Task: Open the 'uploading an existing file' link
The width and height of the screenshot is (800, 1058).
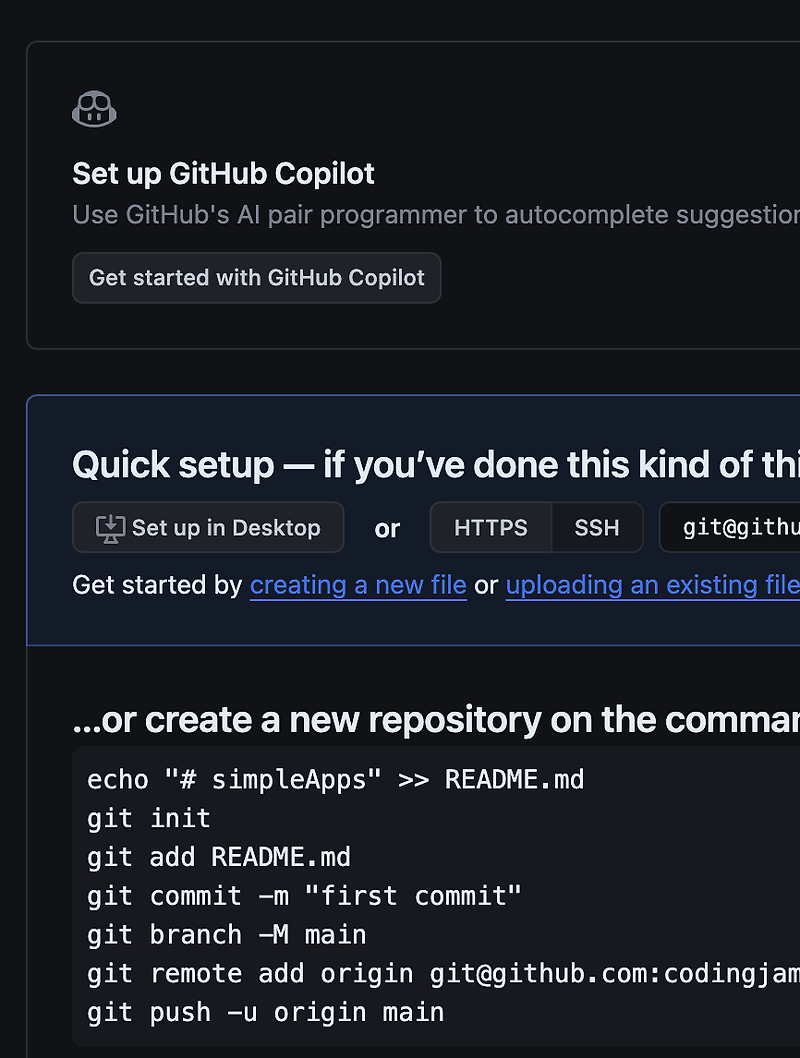Action: (651, 585)
